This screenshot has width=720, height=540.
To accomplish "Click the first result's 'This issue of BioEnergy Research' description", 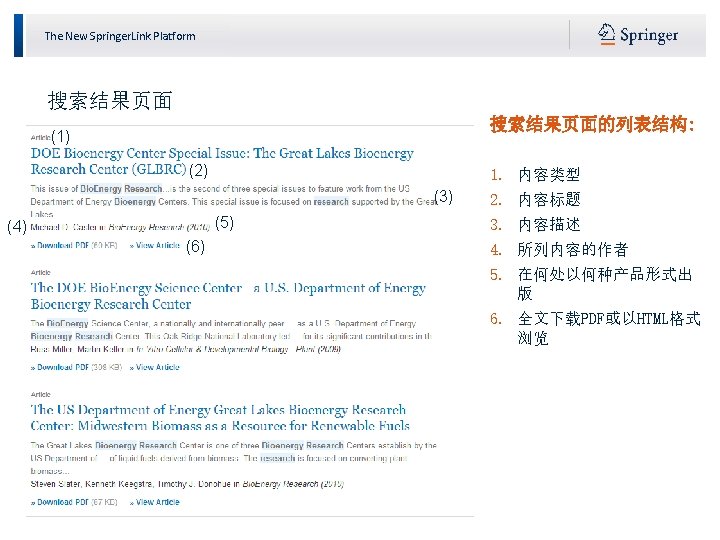I will click(x=233, y=202).
